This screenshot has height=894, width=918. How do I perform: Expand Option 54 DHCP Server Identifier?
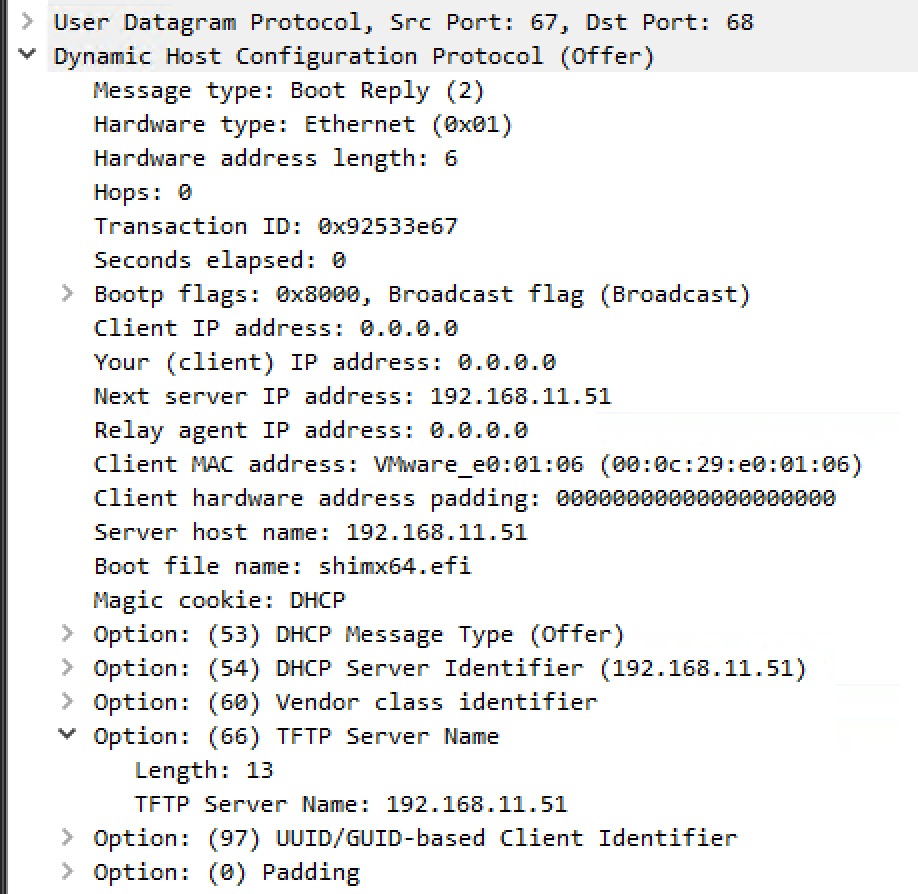pos(67,668)
